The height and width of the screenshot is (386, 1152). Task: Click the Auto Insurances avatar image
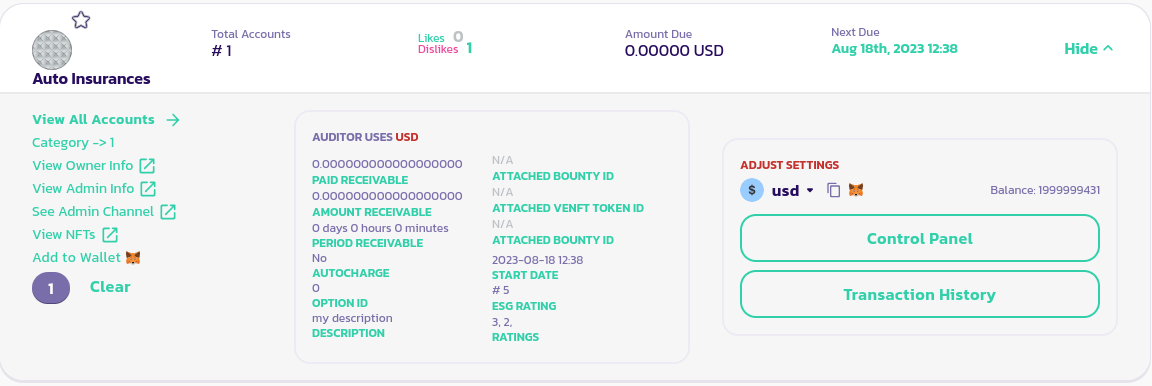[52, 50]
